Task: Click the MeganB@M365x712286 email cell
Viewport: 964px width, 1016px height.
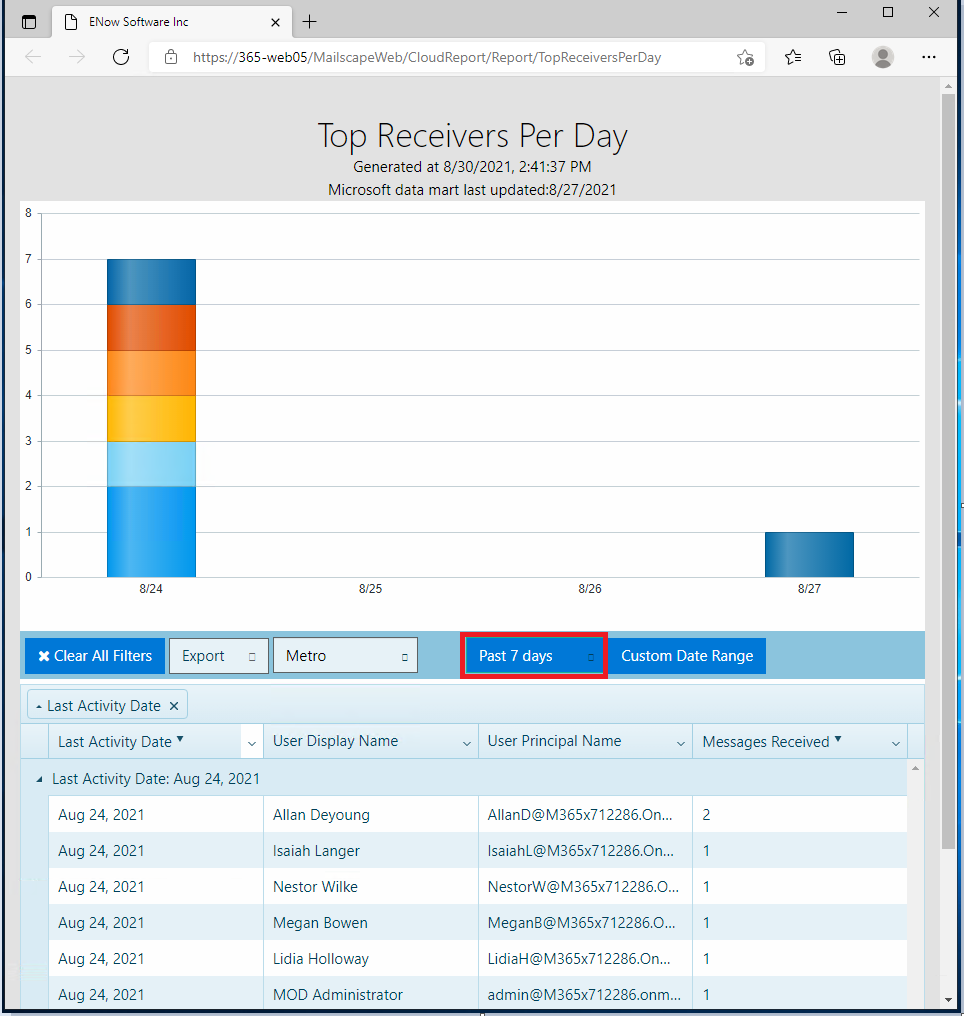Action: point(585,923)
